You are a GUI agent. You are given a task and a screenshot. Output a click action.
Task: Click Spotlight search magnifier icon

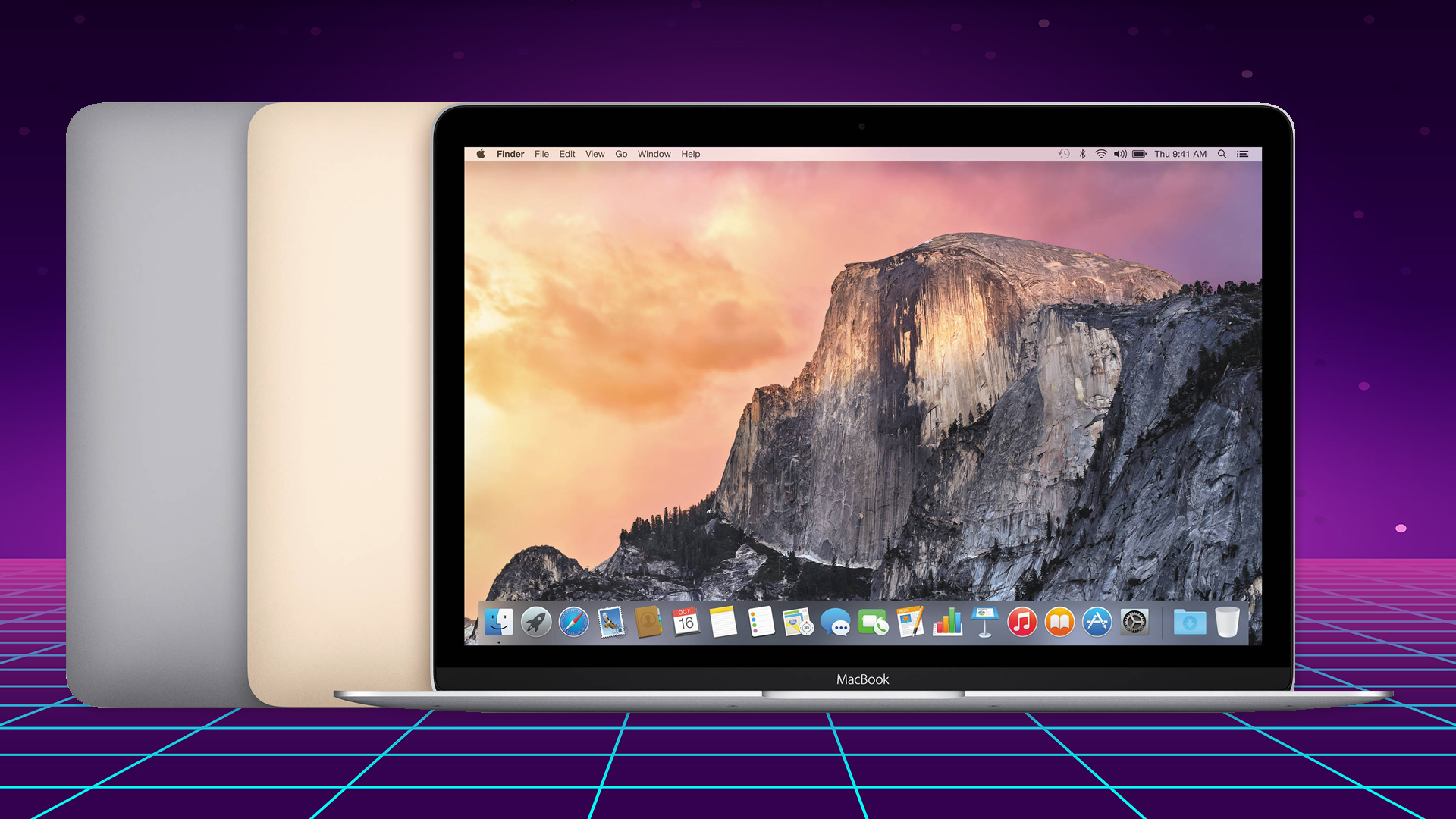[x=1222, y=154]
